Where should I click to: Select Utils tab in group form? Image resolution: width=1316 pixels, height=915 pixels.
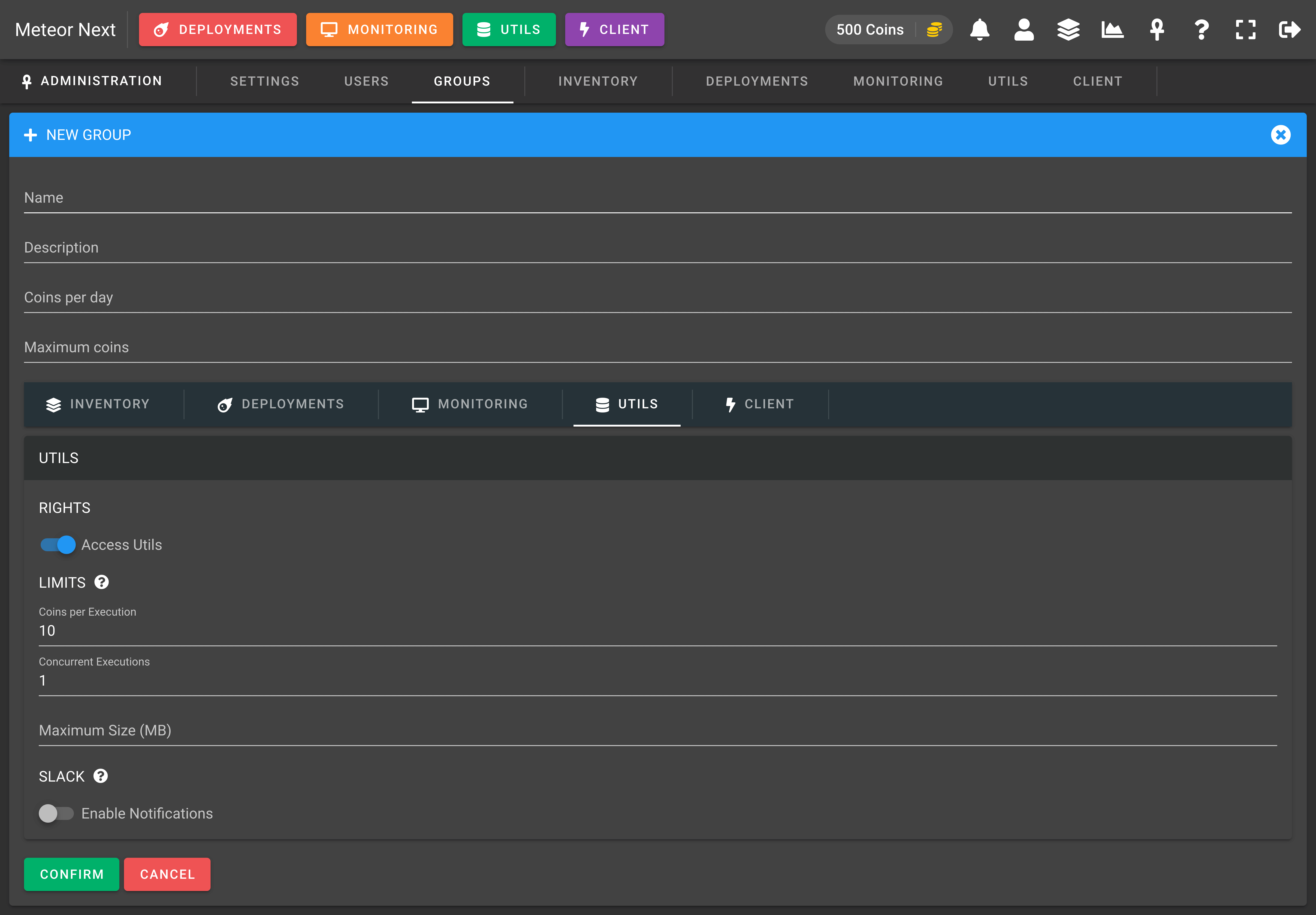[627, 404]
